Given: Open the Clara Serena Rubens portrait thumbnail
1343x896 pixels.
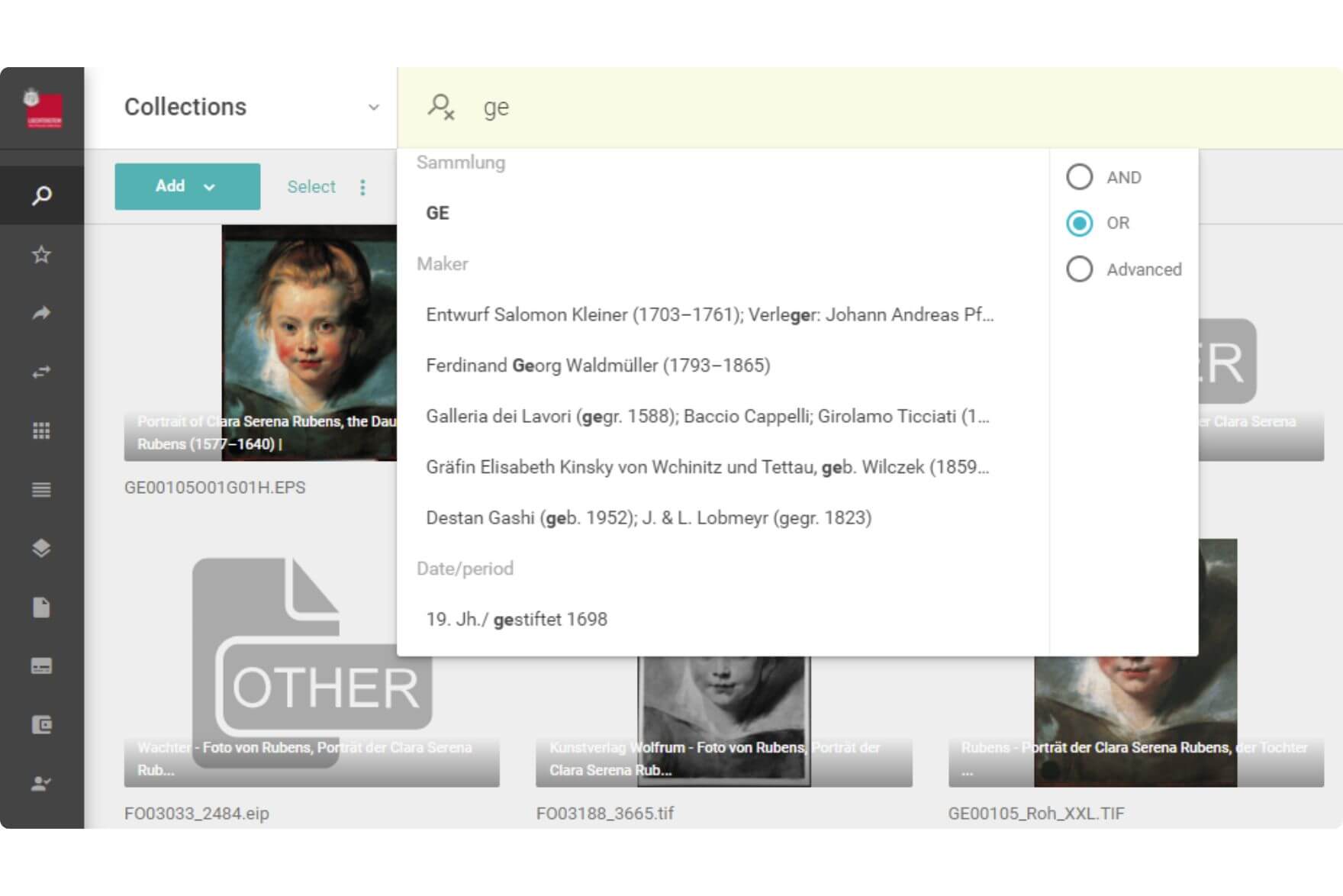Looking at the screenshot, I should [x=309, y=343].
